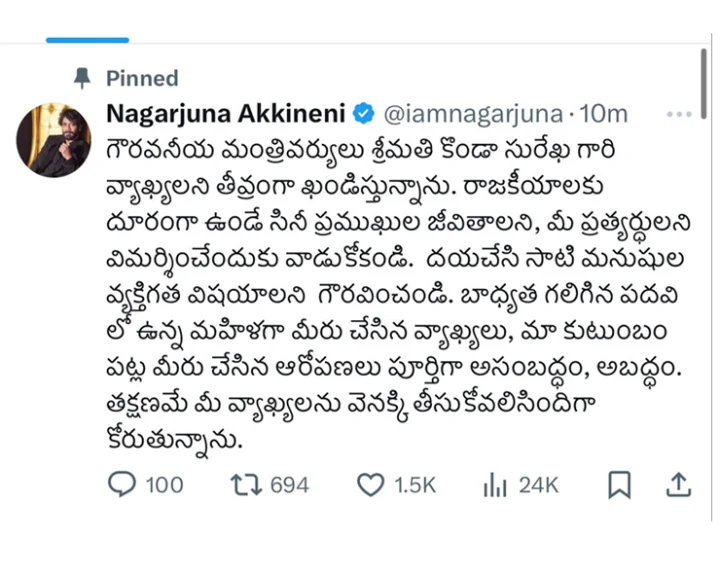Viewport: 720px width, 576px height.
Task: Click the 'Pinned' label
Action: (145, 78)
